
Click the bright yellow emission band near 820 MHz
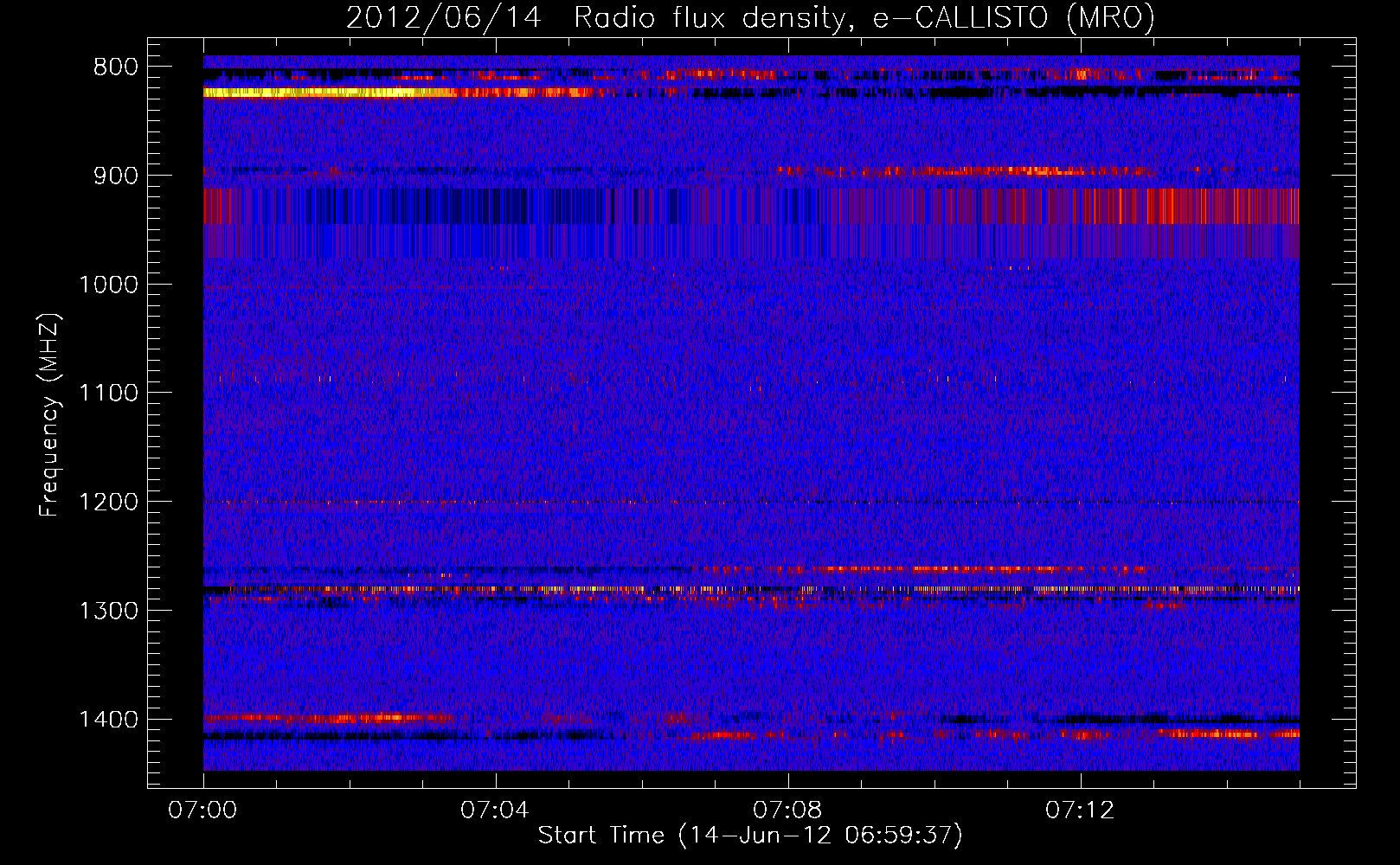[329, 93]
